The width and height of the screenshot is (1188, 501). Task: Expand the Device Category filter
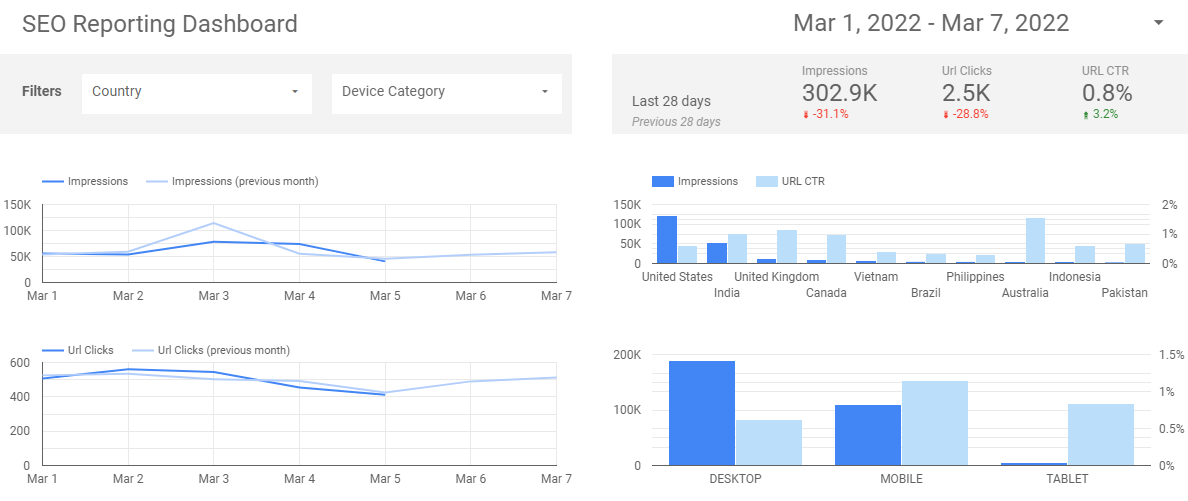click(x=446, y=92)
